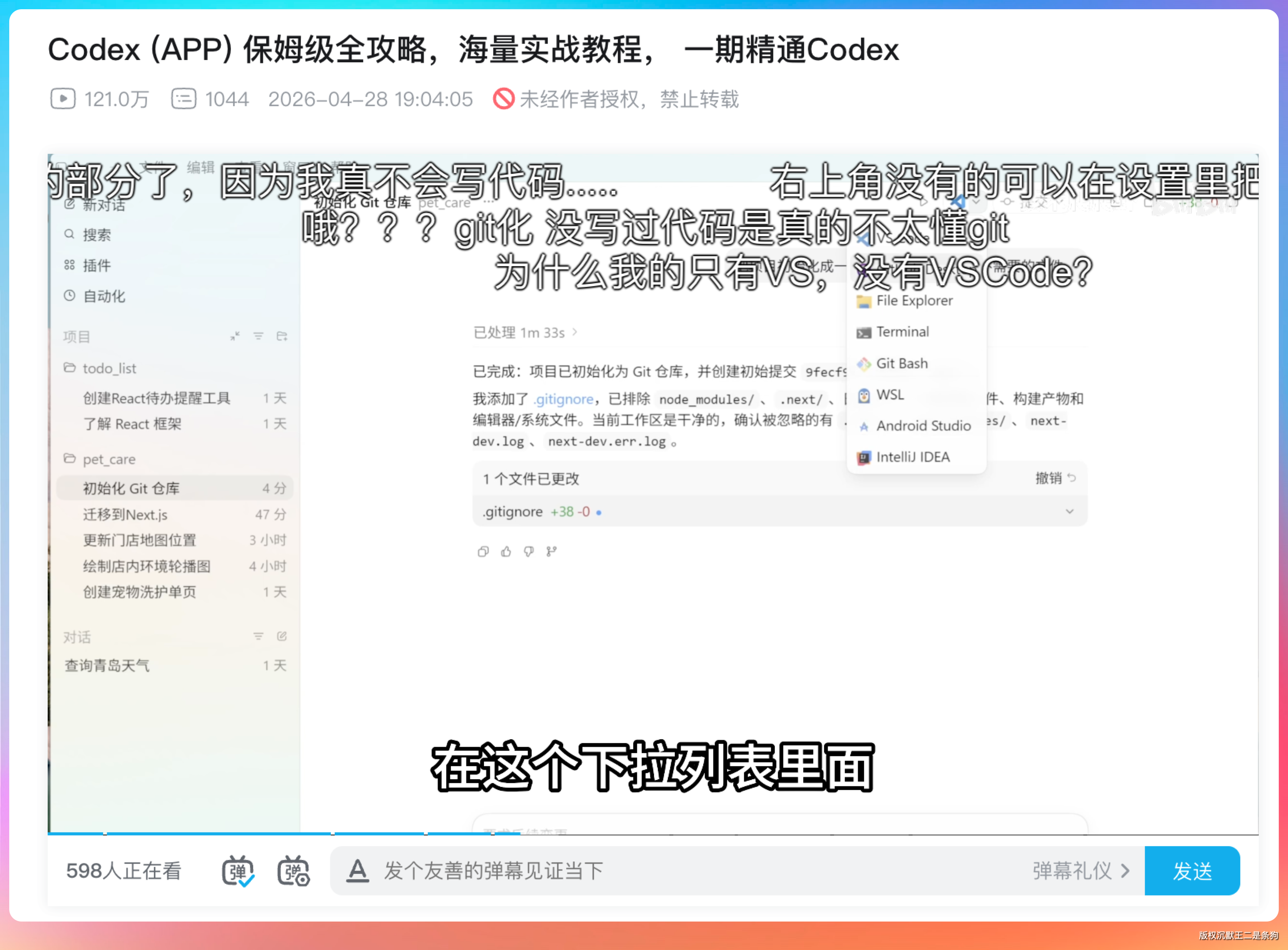
Task: Click the thumbs up icon
Action: point(506,552)
